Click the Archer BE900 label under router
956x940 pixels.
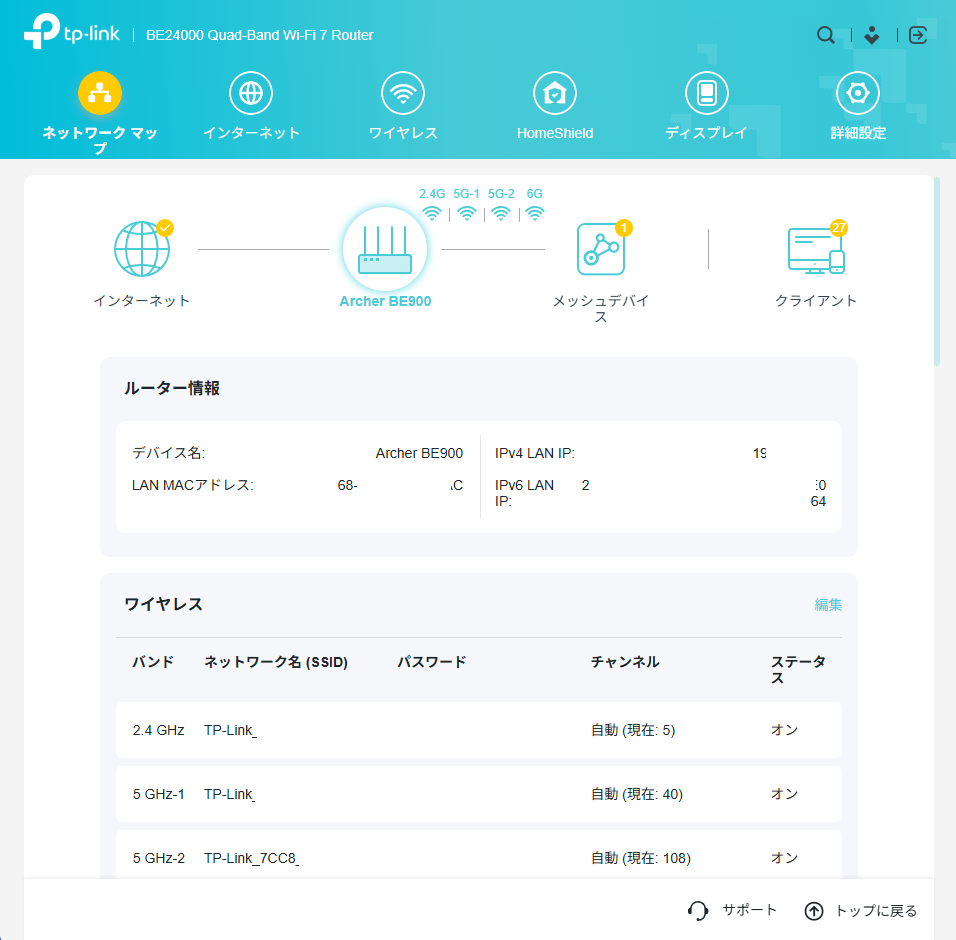coord(385,301)
